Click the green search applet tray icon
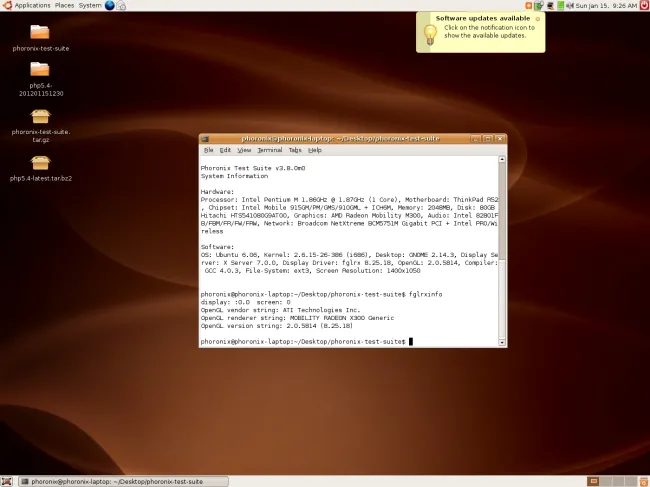 538,5
